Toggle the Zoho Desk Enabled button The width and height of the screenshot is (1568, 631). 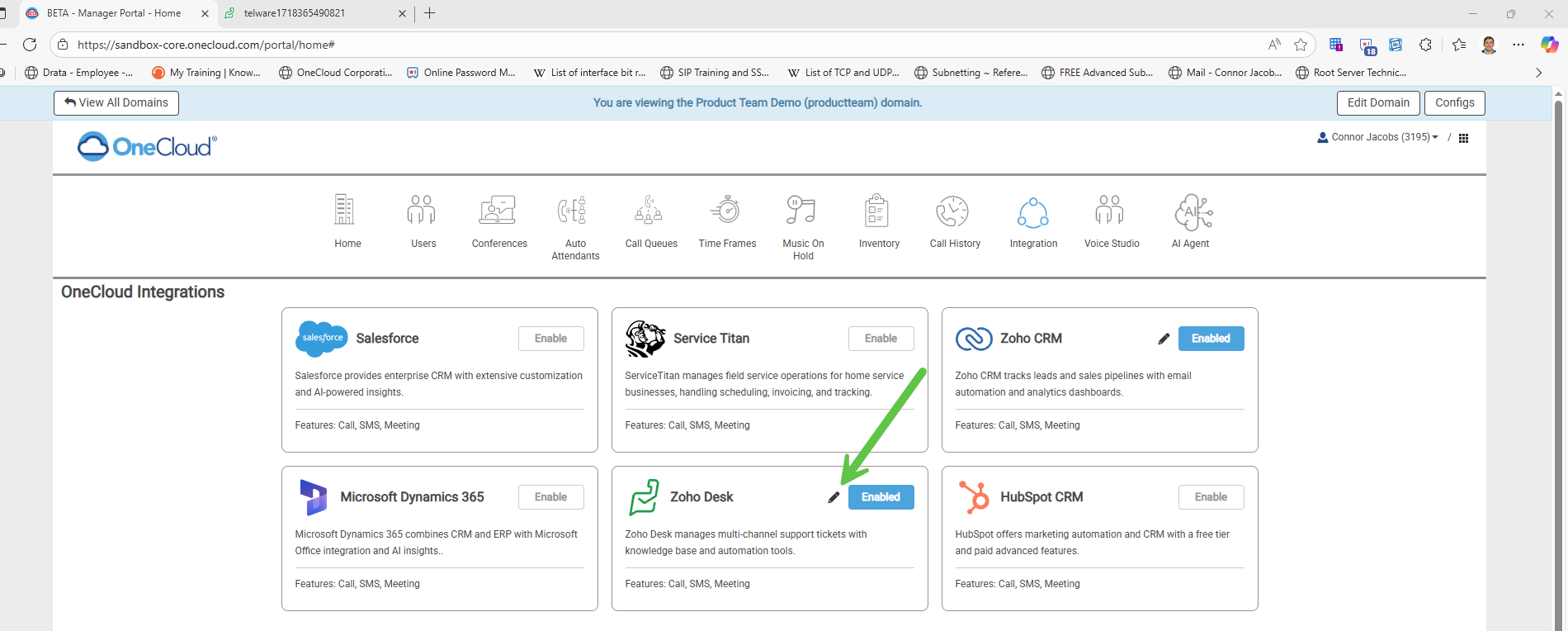pyautogui.click(x=881, y=497)
